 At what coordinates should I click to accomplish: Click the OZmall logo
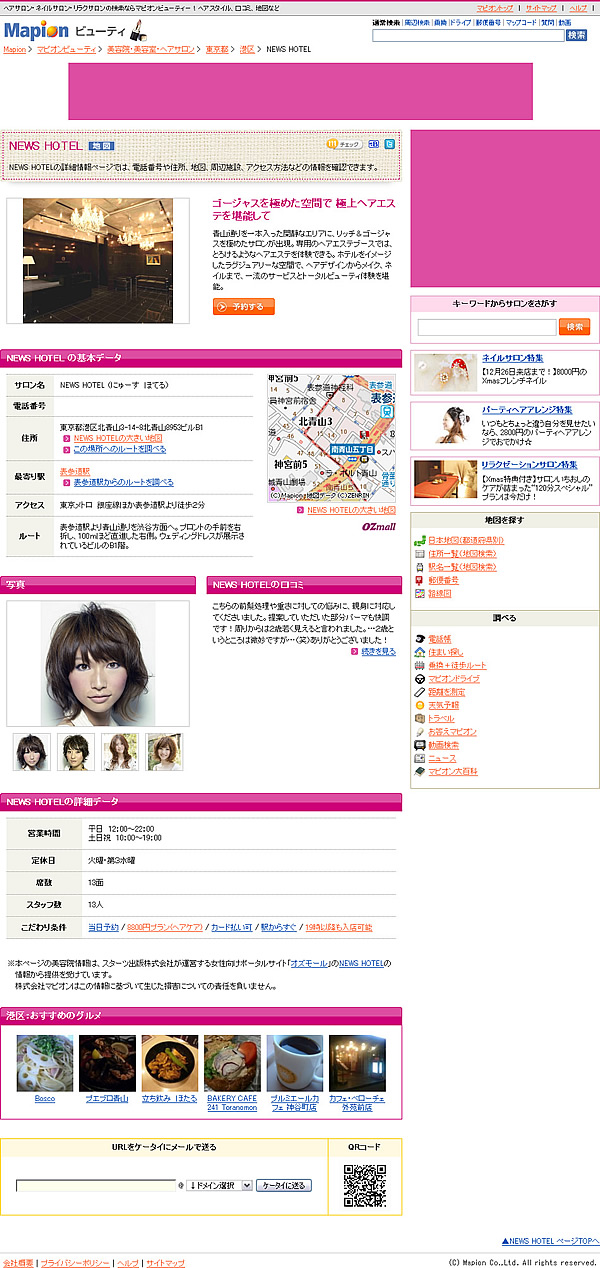point(379,526)
